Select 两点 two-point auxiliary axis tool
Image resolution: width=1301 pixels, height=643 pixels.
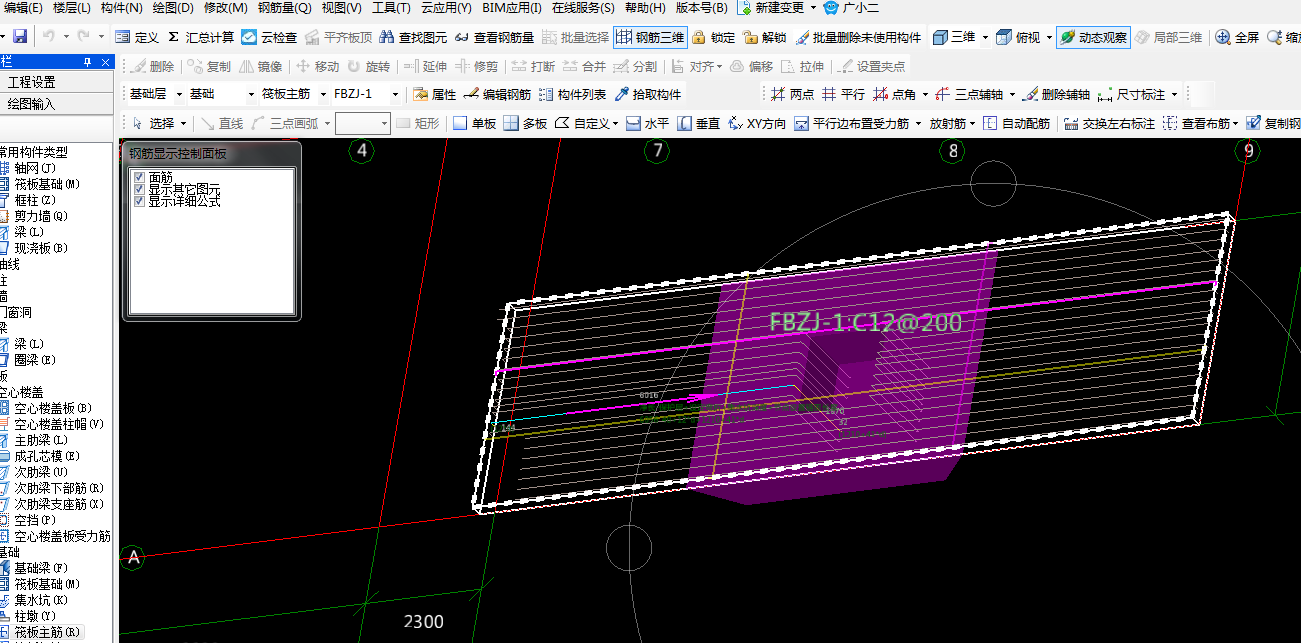click(x=792, y=94)
